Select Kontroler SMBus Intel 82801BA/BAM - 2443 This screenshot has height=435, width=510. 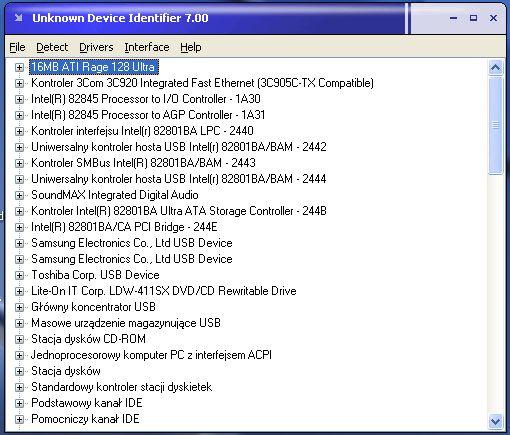(x=143, y=163)
